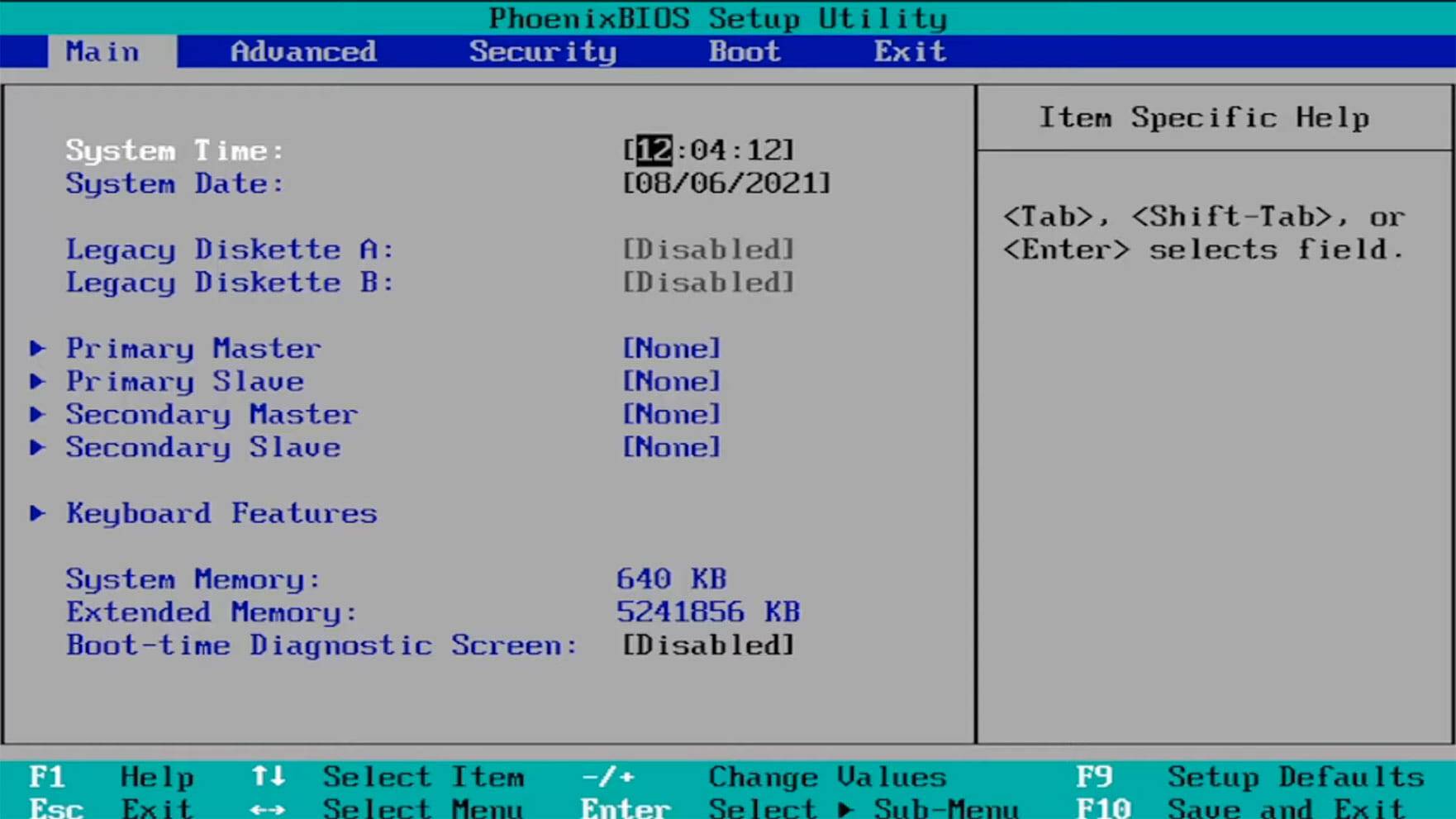The width and height of the screenshot is (1456, 819).
Task: Click the System Memory entry
Action: tap(193, 579)
